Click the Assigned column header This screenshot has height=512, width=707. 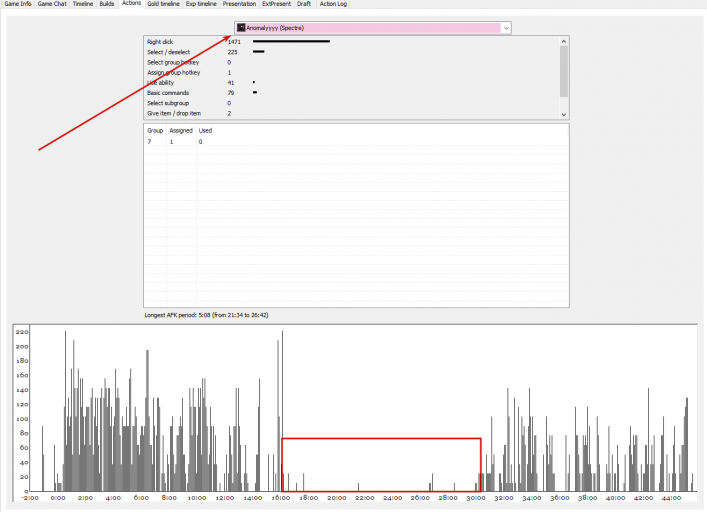(x=181, y=130)
